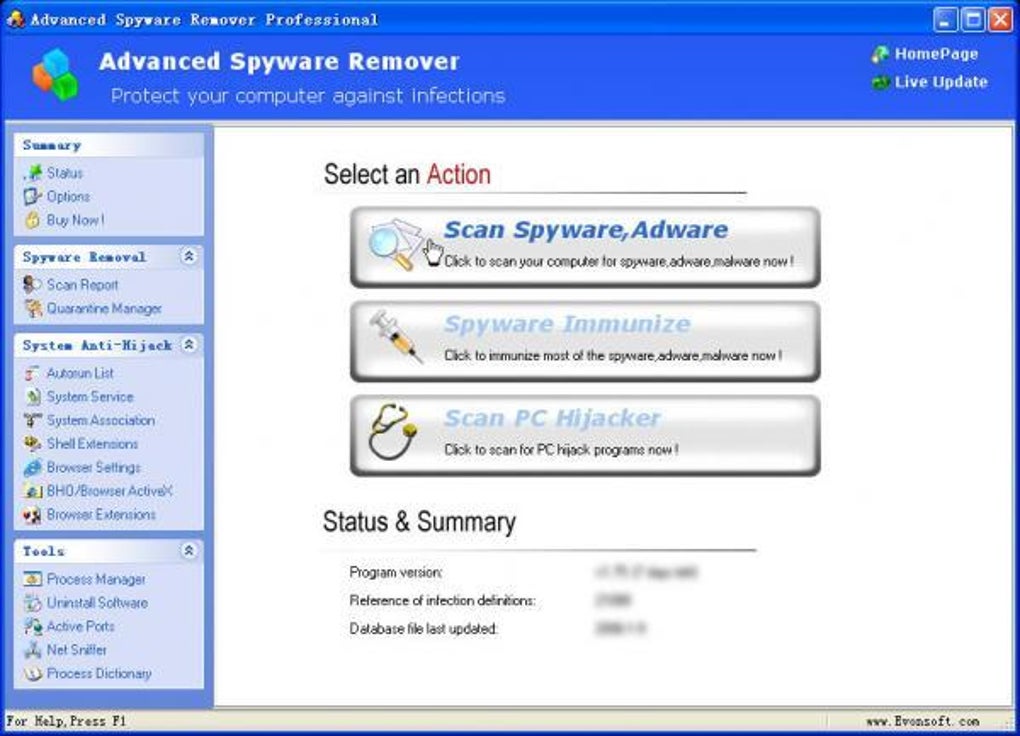Open the Autorun List entry
This screenshot has width=1020, height=736.
(x=80, y=373)
